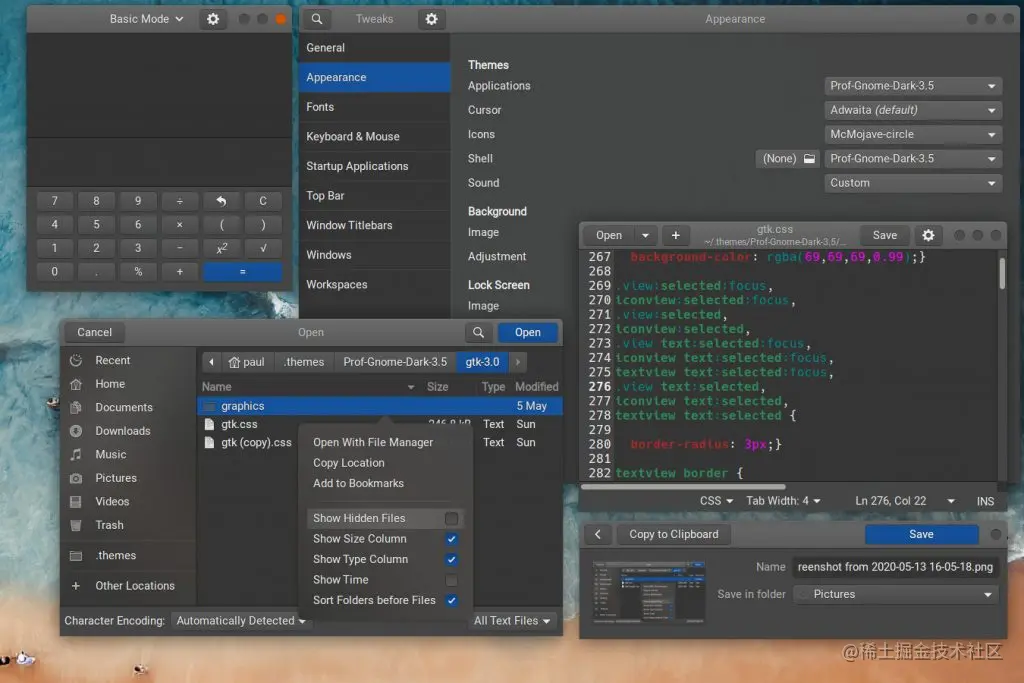Select Fonts in Tweaks sidebar
The height and width of the screenshot is (683, 1024).
click(375, 107)
